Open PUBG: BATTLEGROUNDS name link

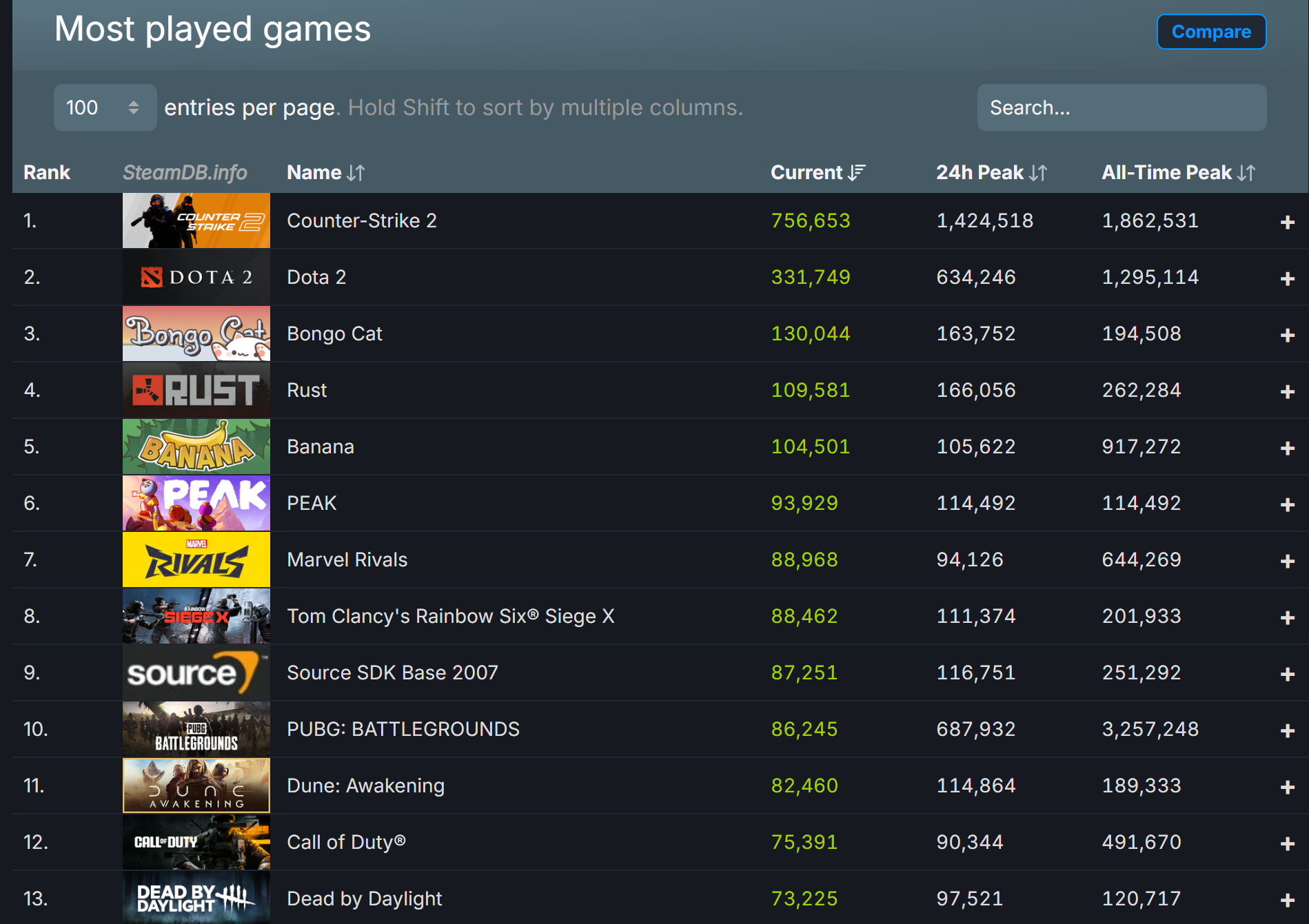403,729
